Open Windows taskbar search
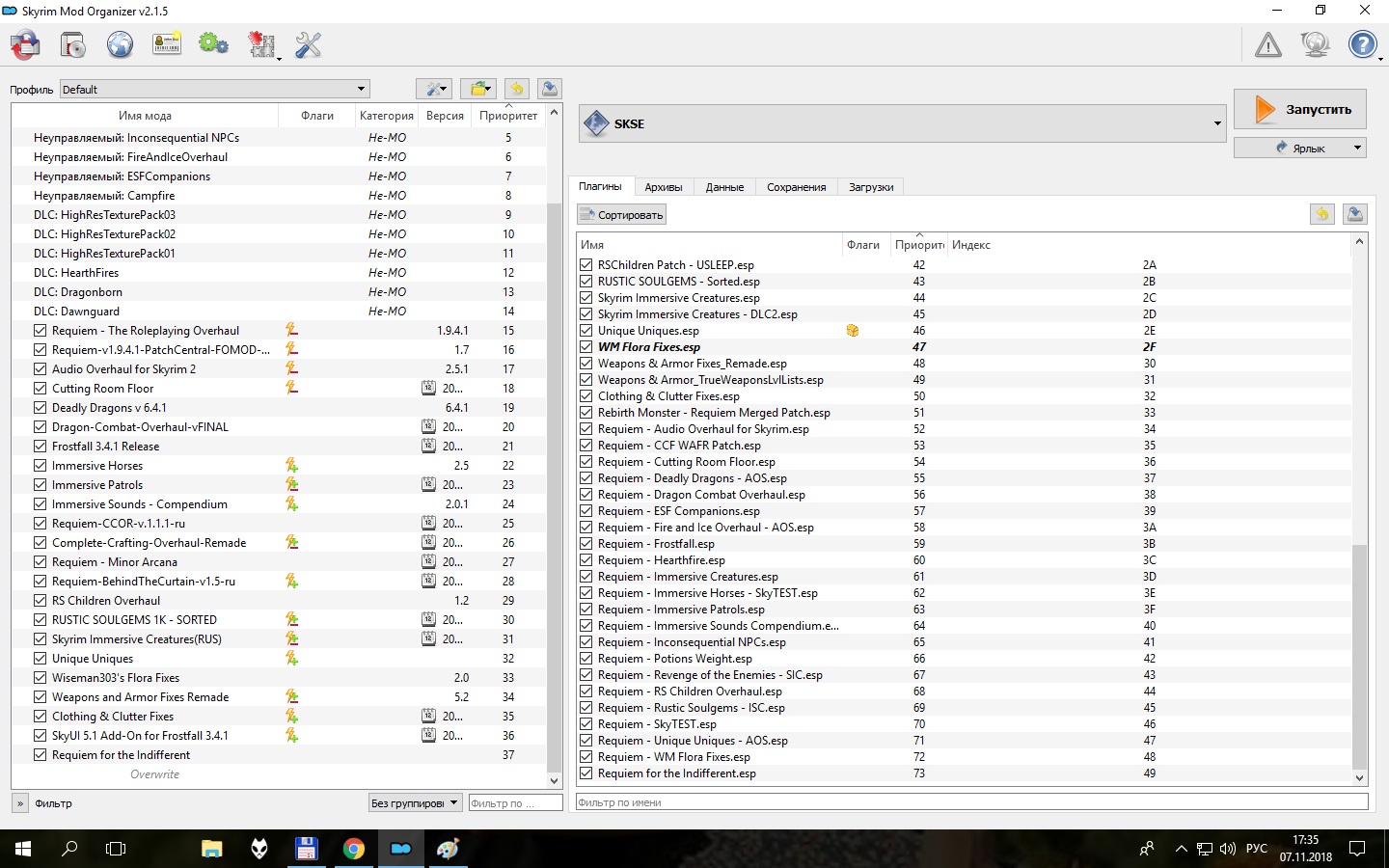Screen dimensions: 1389x868 pos(69,849)
